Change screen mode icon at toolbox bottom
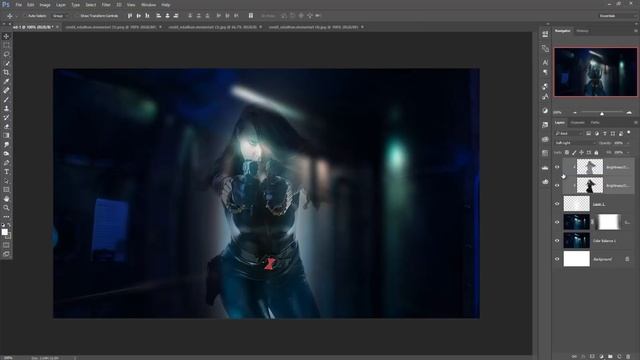 (x=6, y=254)
